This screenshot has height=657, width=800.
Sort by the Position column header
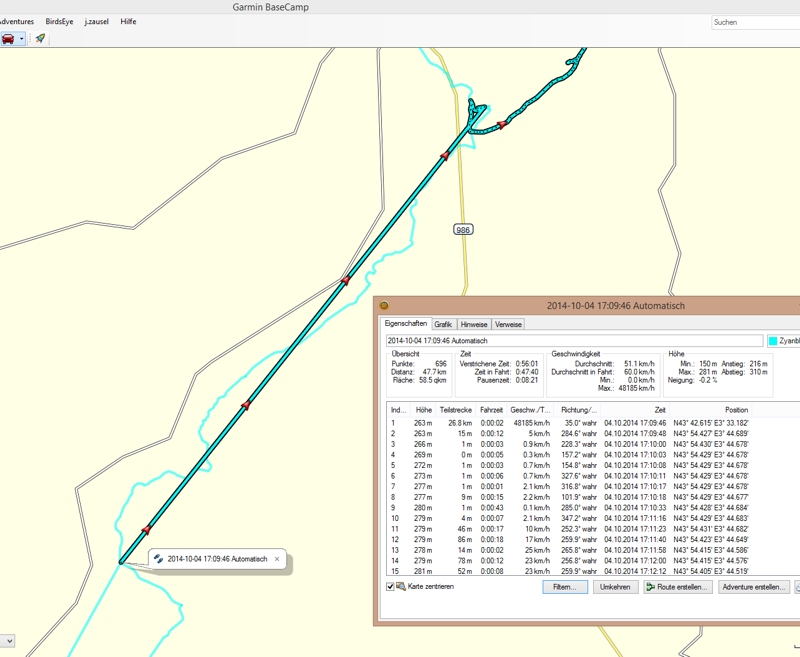[711, 410]
